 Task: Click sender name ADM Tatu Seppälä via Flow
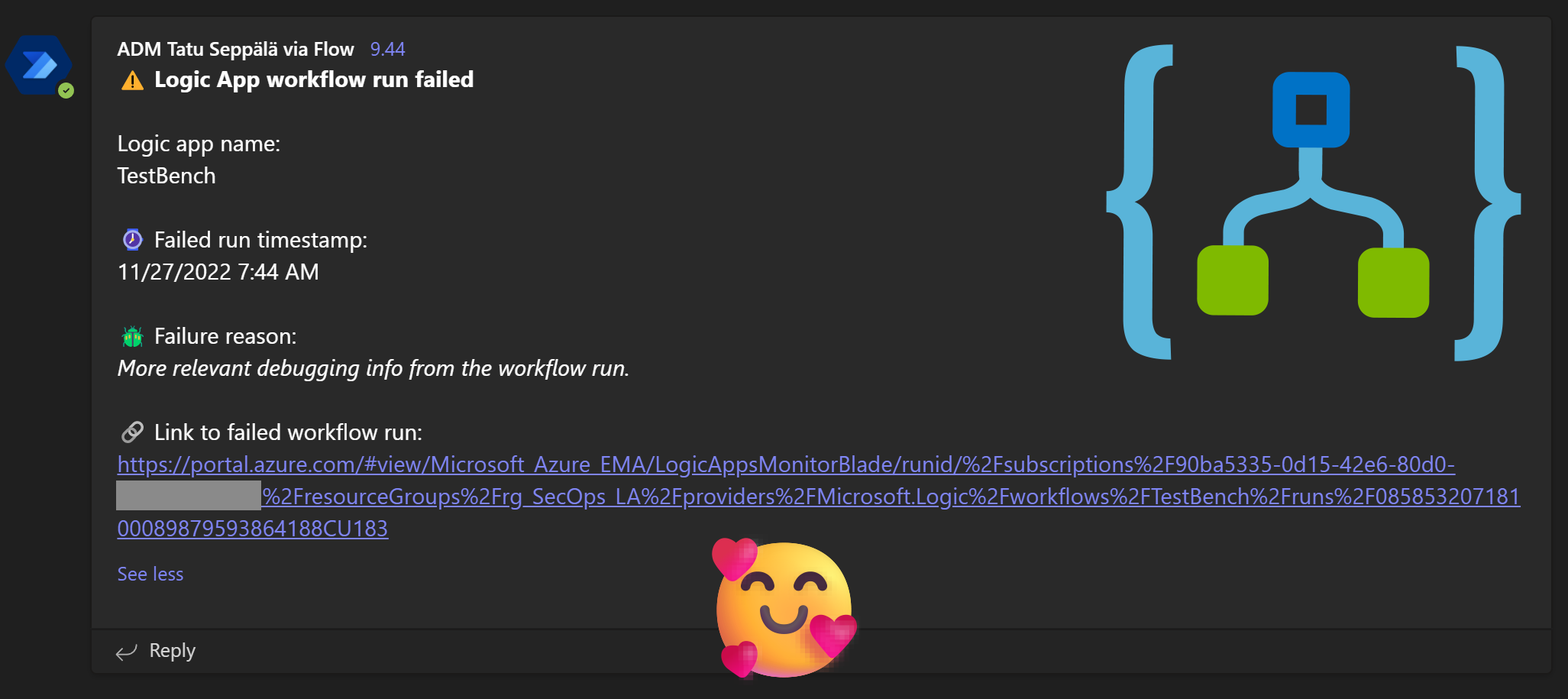point(235,49)
